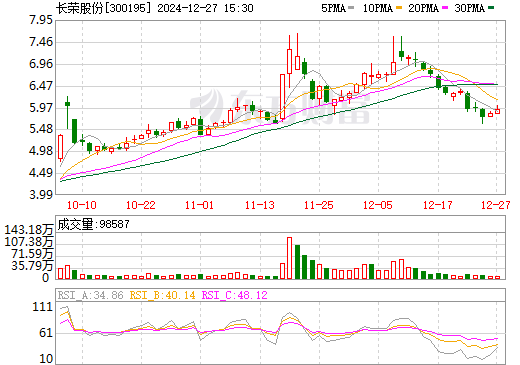Image resolution: width=520 pixels, height=365 pixels.
Task: Click the 30PMA legend label
Action: click(469, 8)
